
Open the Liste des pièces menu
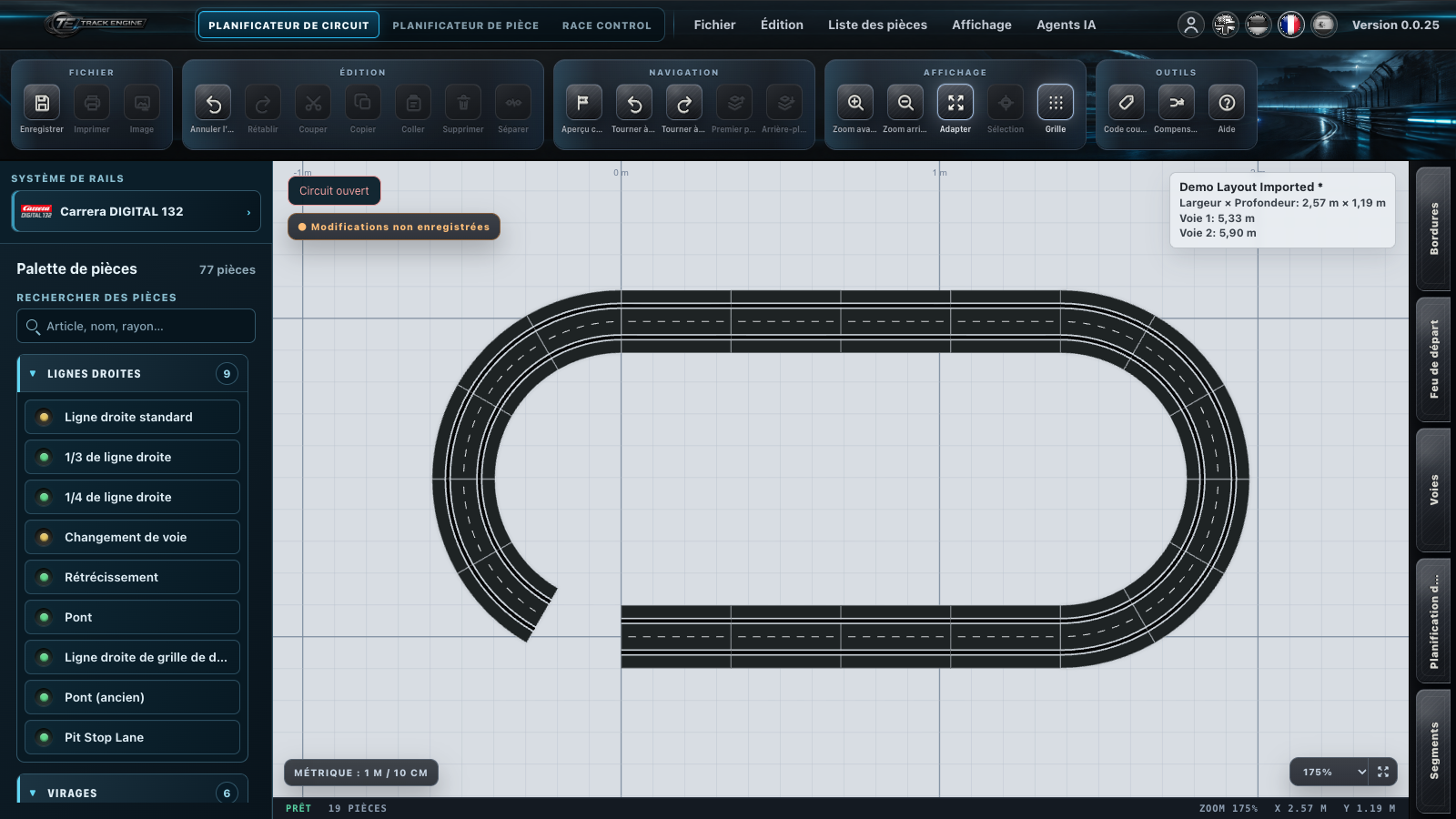(877, 25)
